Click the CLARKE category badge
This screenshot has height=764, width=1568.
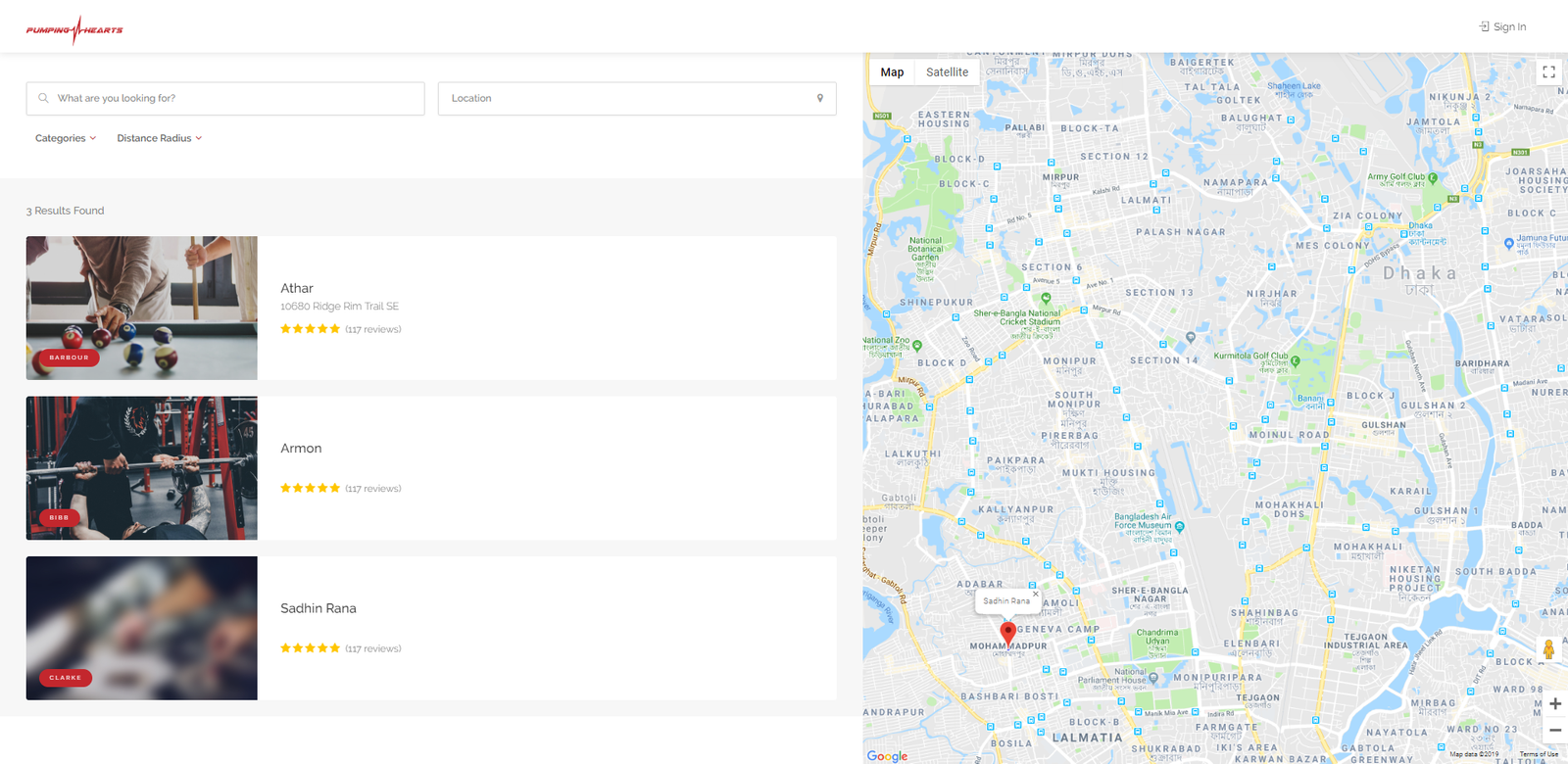[x=66, y=678]
